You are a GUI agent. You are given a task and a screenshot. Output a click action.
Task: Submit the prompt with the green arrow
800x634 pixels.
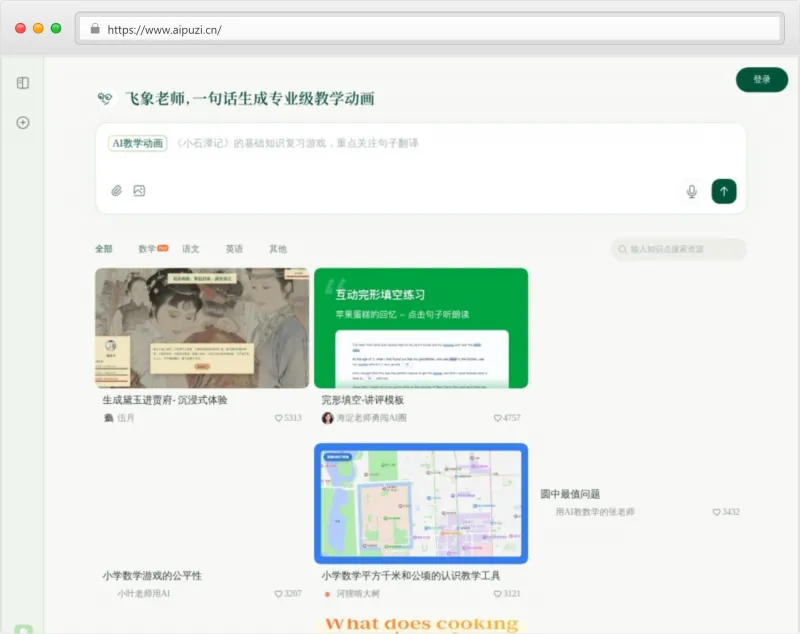click(724, 191)
